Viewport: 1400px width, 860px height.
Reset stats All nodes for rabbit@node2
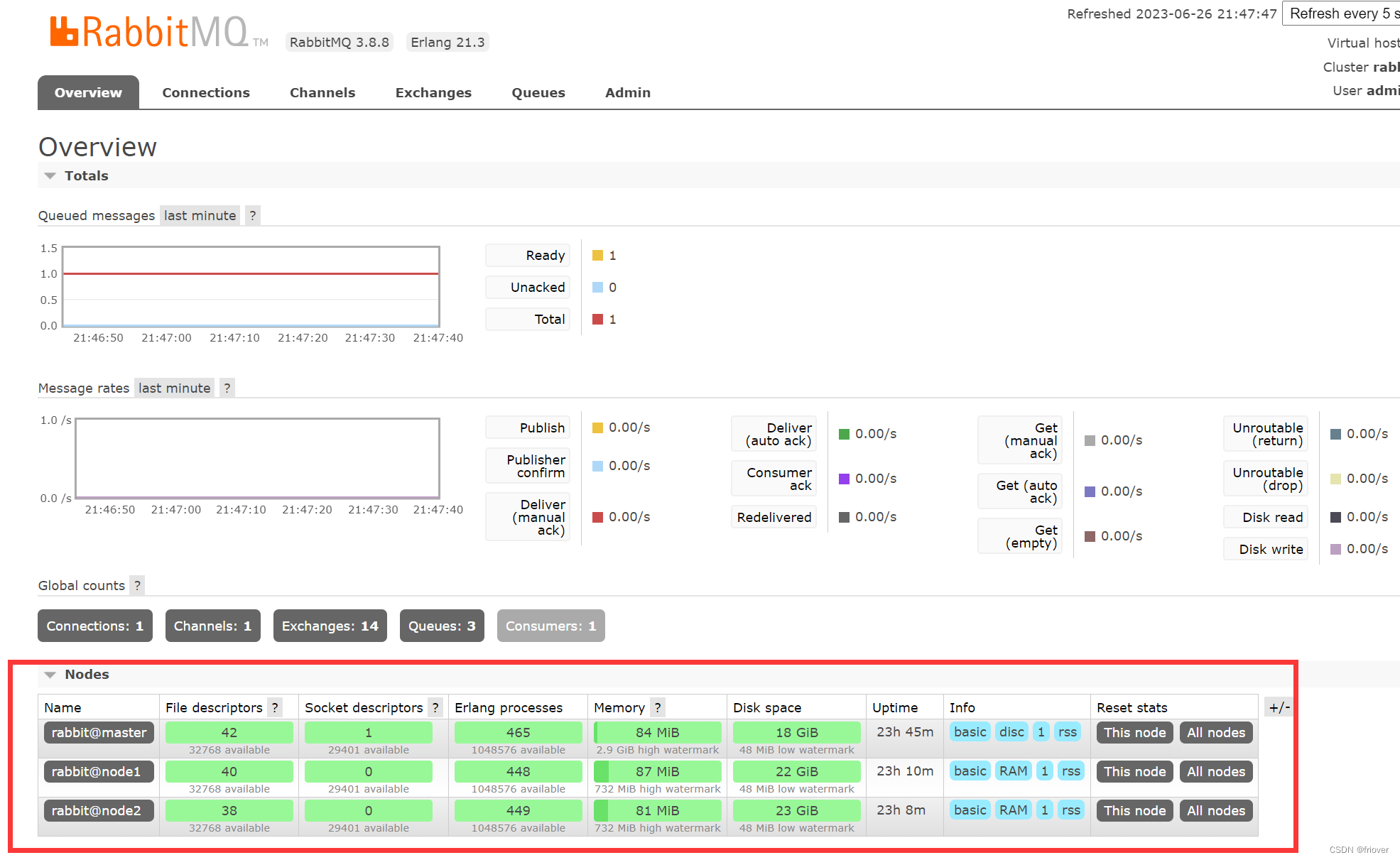pyautogui.click(x=1216, y=810)
